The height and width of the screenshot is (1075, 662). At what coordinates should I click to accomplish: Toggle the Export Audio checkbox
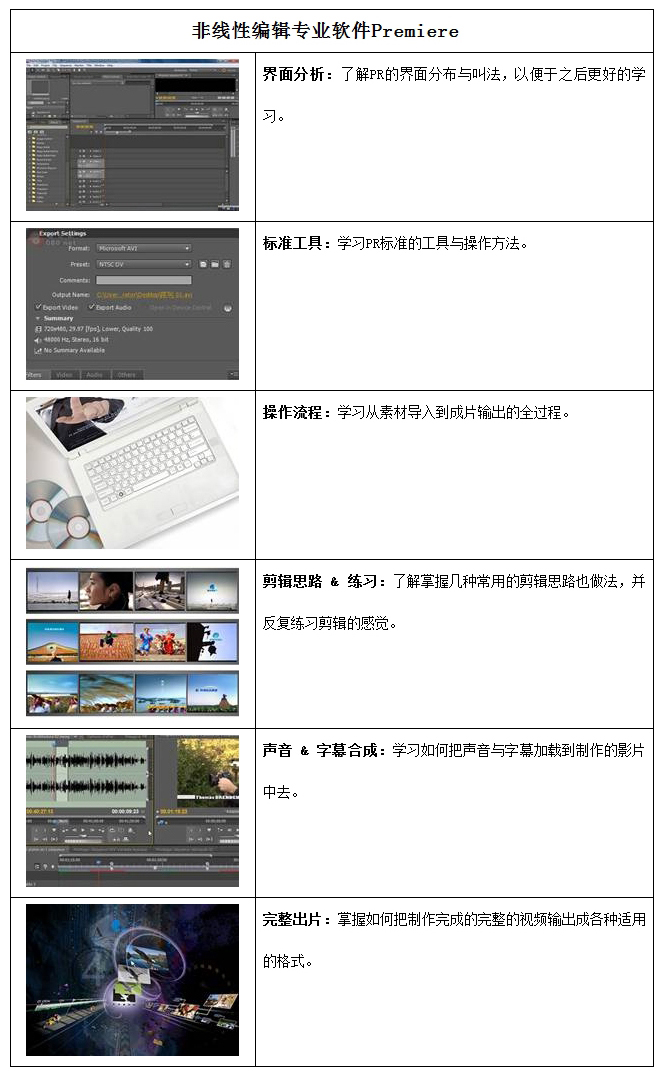pos(90,308)
